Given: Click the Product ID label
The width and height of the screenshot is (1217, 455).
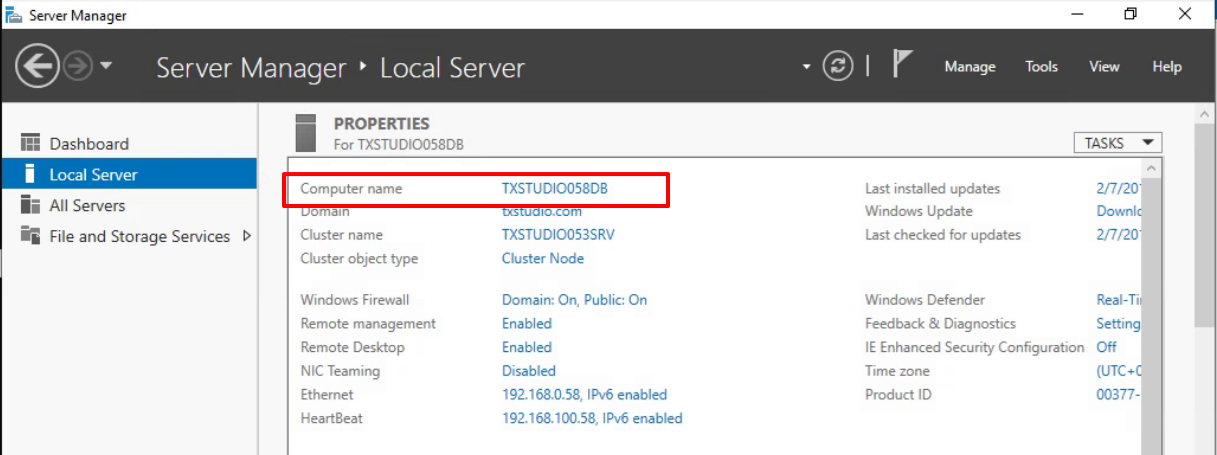Looking at the screenshot, I should click(898, 395).
